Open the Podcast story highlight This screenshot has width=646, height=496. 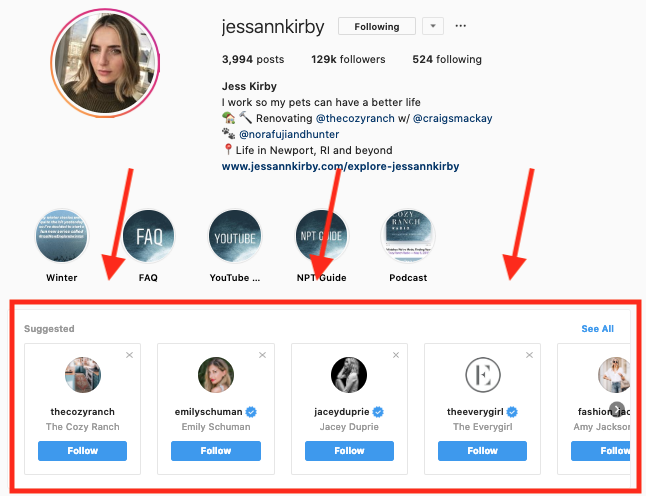click(408, 236)
